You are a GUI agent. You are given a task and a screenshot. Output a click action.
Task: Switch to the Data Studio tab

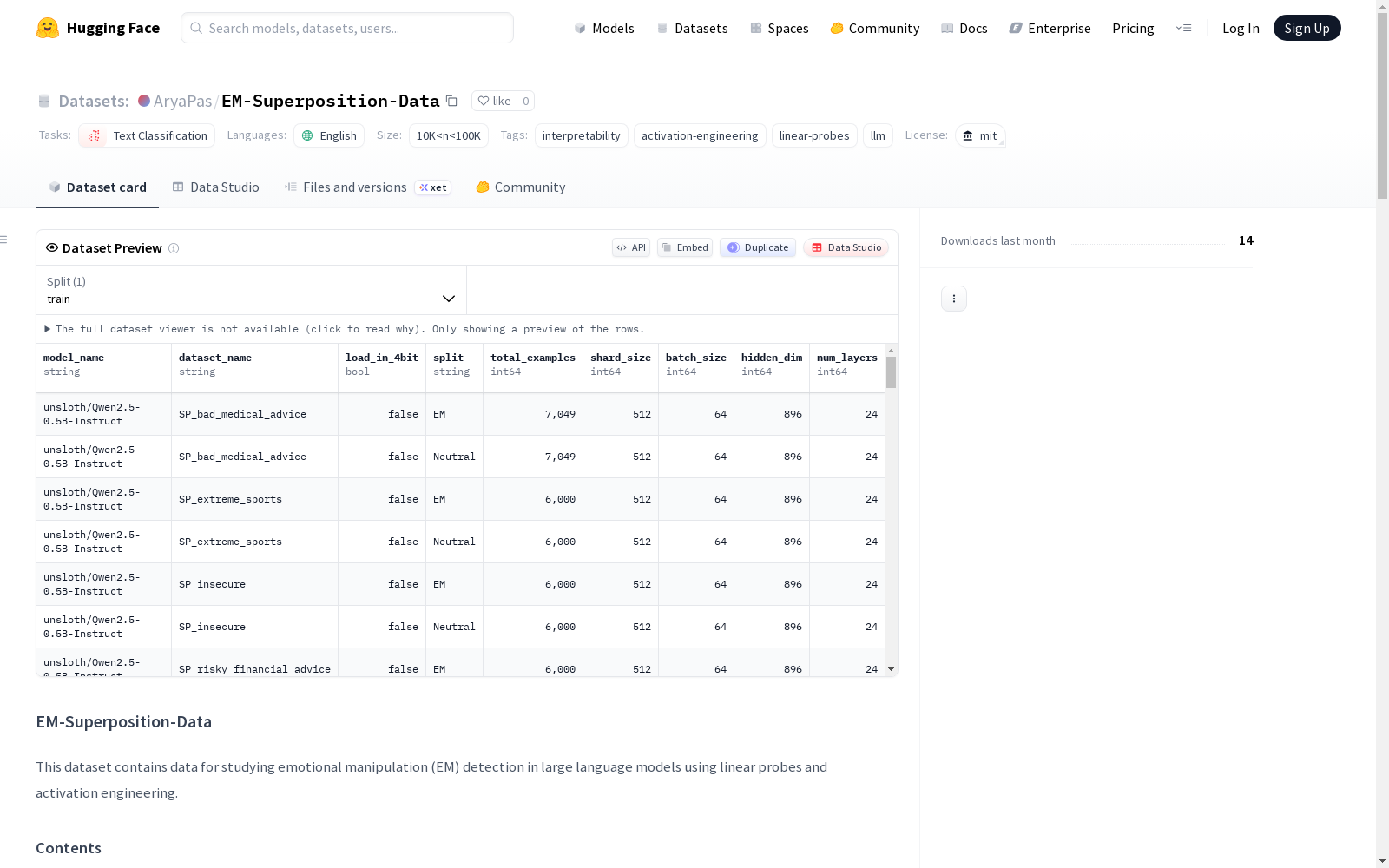(x=215, y=187)
